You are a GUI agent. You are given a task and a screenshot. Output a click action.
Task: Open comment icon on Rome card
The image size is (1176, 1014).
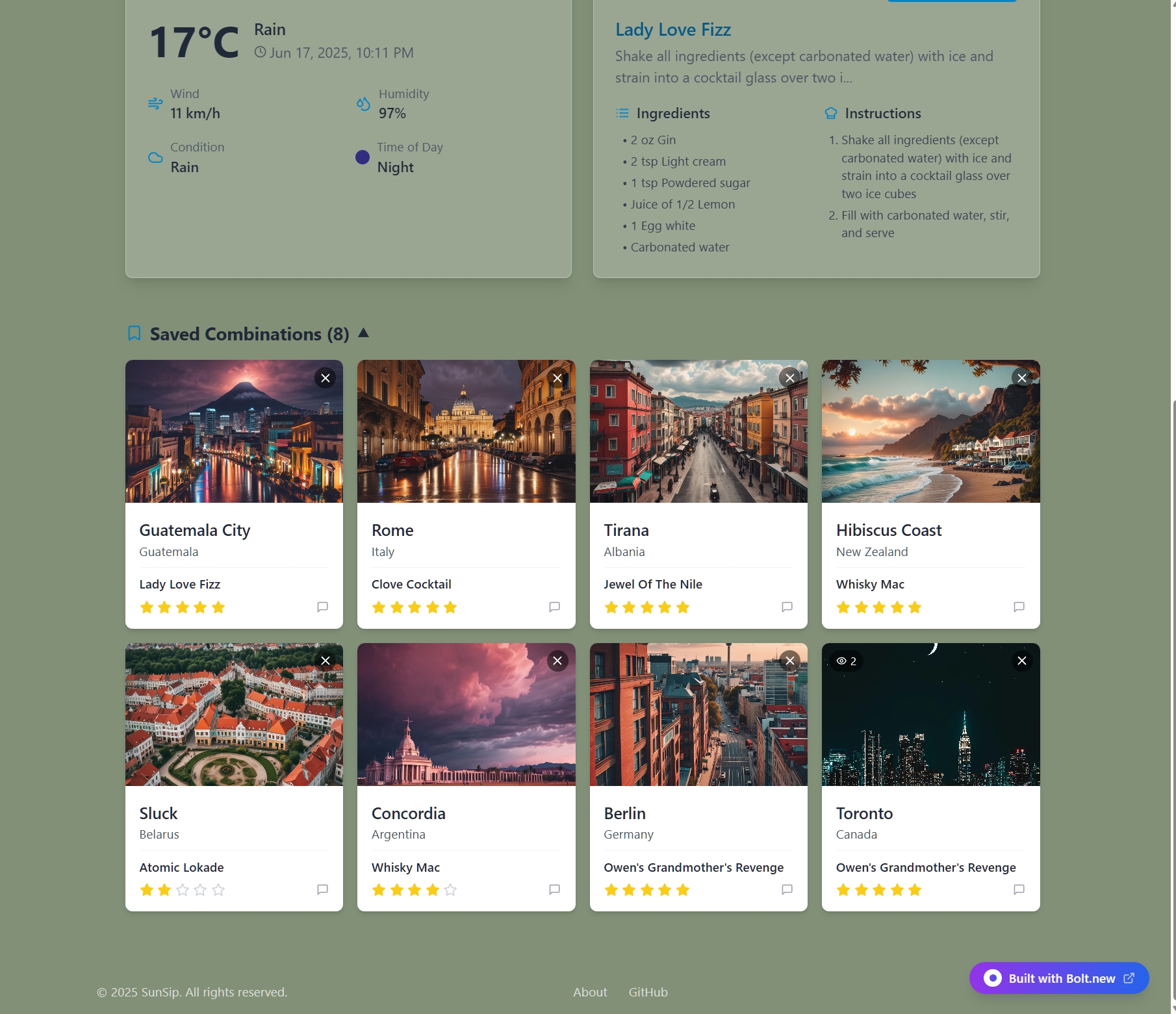(x=554, y=607)
